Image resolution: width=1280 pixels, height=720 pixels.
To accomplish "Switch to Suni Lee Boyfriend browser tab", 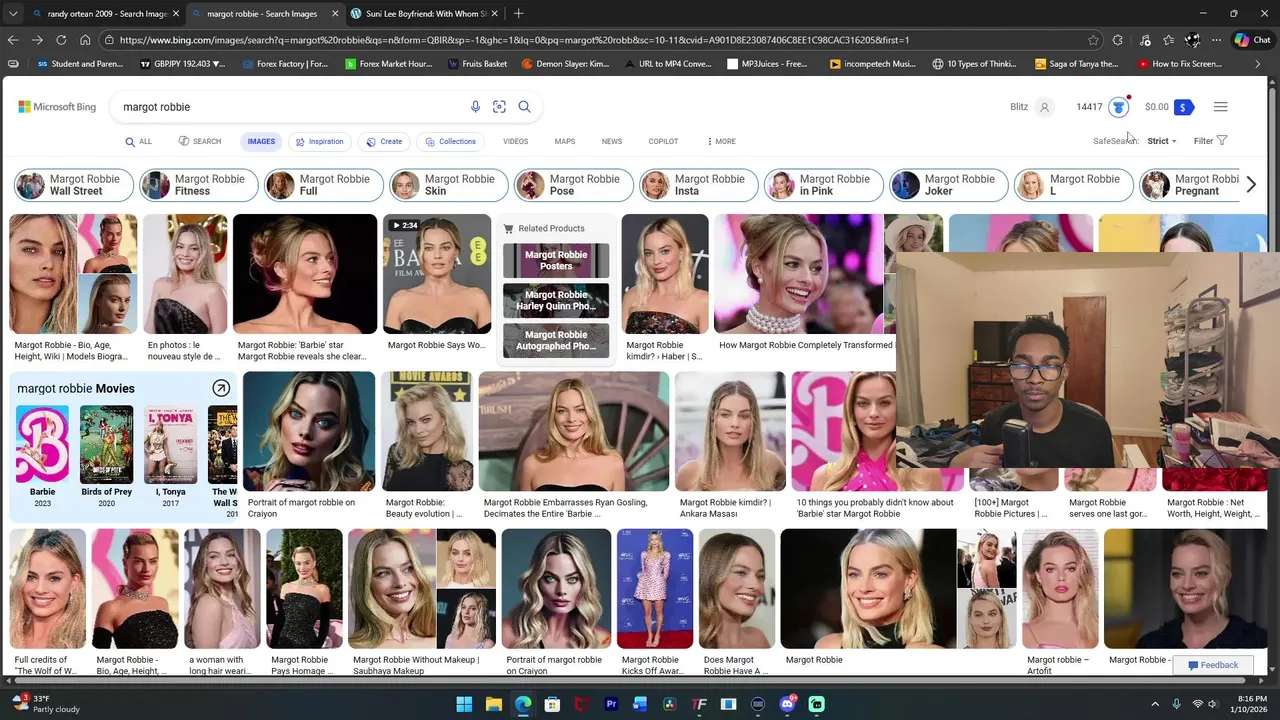I will (424, 14).
